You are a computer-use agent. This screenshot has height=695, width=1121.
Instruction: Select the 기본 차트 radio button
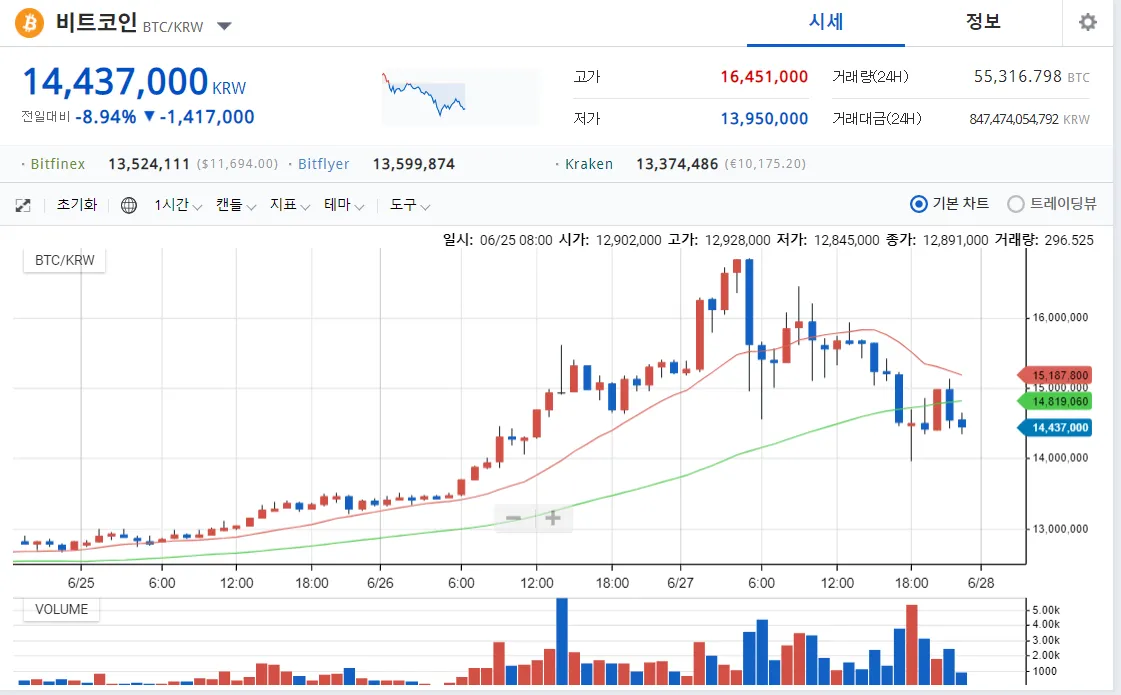coord(919,204)
